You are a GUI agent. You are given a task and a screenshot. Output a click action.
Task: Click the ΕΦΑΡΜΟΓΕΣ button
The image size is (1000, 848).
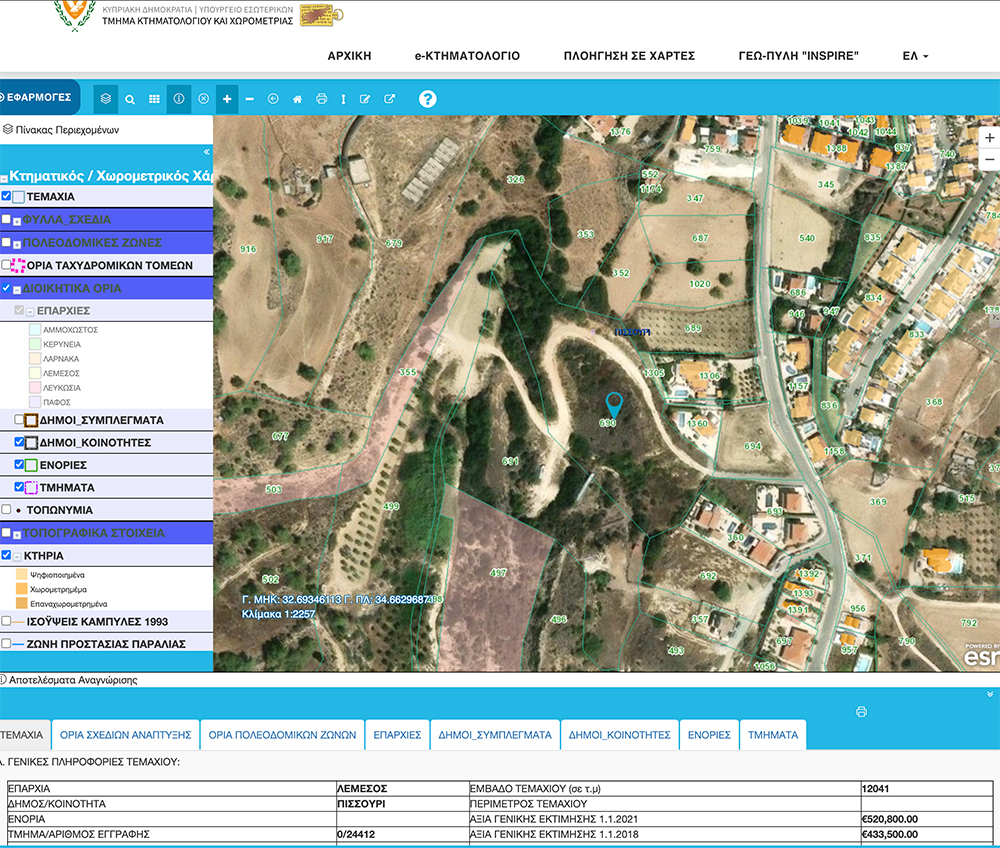tap(38, 97)
